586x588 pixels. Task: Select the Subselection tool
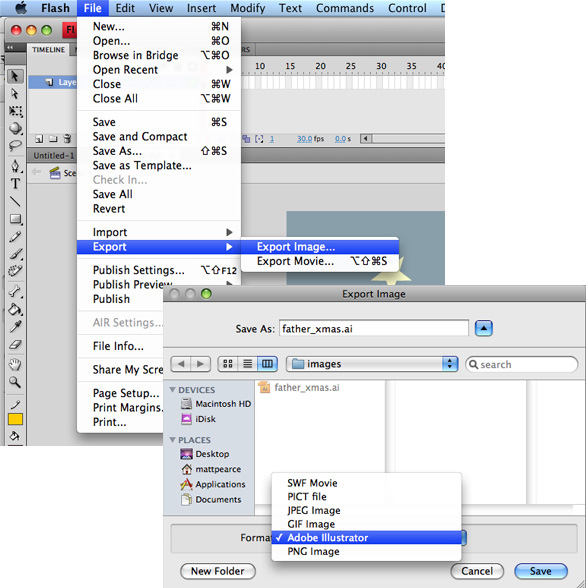point(15,94)
